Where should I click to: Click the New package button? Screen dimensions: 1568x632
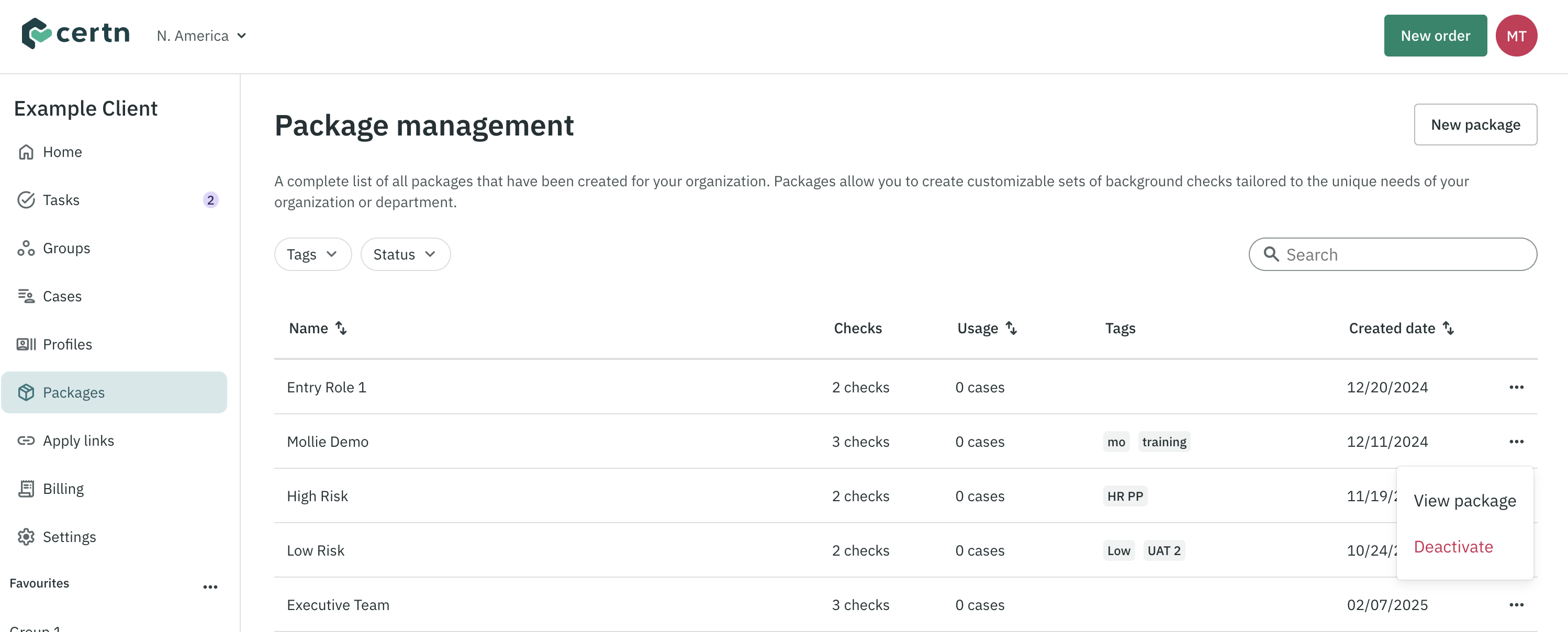[x=1475, y=124]
